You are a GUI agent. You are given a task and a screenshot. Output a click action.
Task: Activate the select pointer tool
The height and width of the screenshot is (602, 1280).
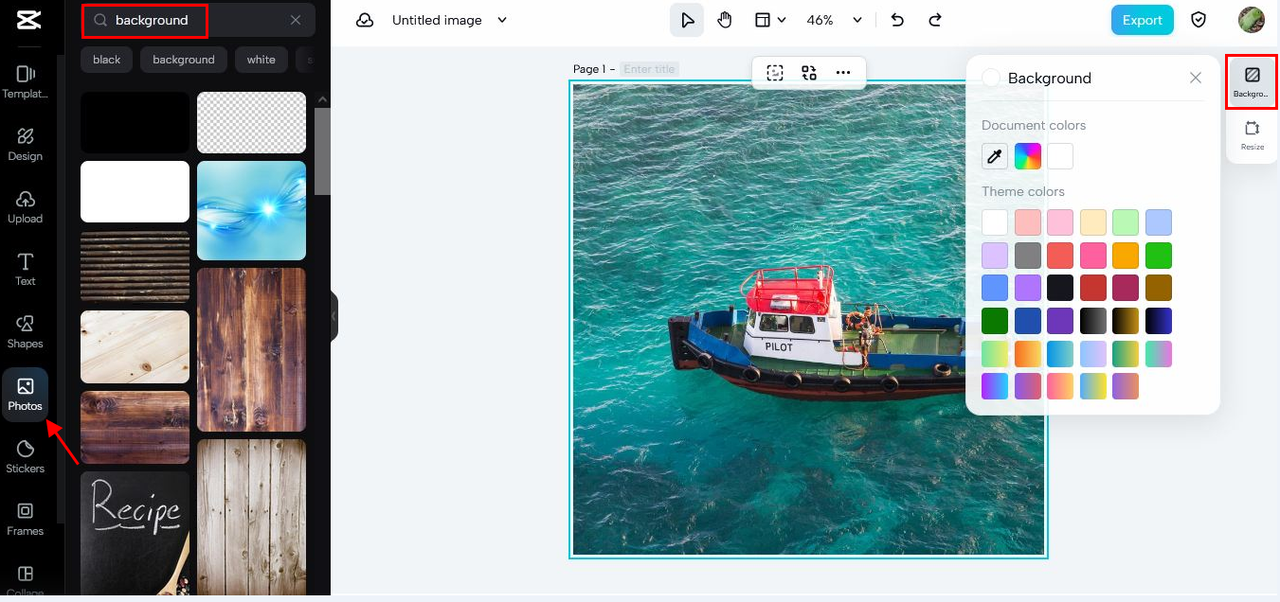click(x=687, y=20)
